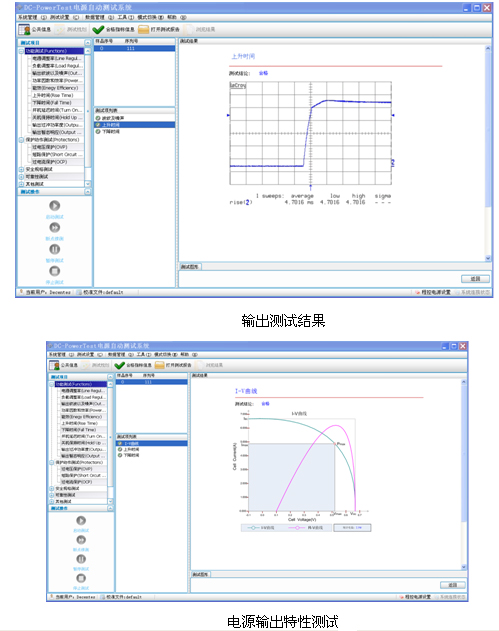Start test with play icon in rise-time window
This screenshot has height=631, width=499.
[x=55, y=206]
